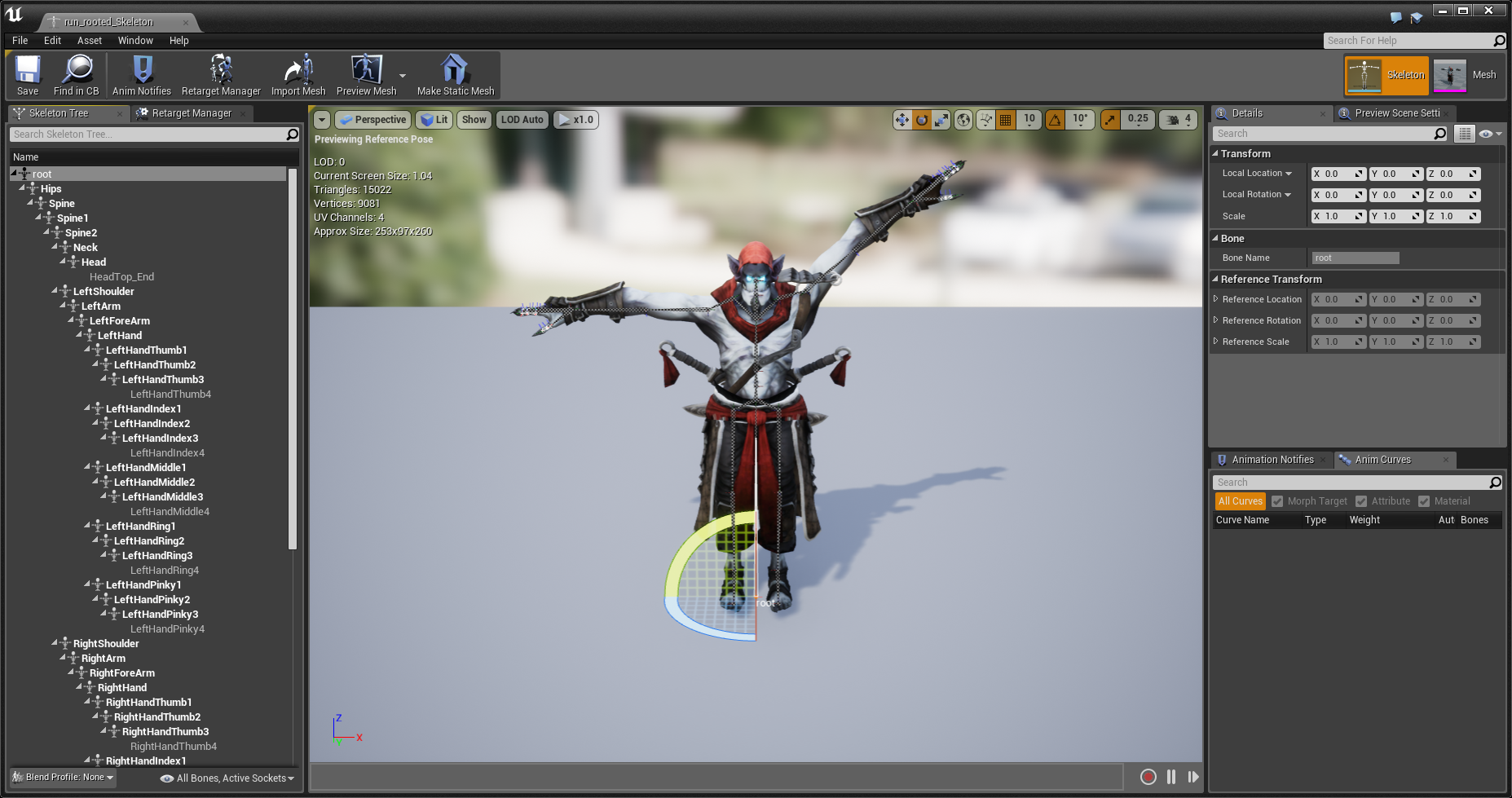
Task: Click the animation timeline scrub bar
Action: pos(716,777)
